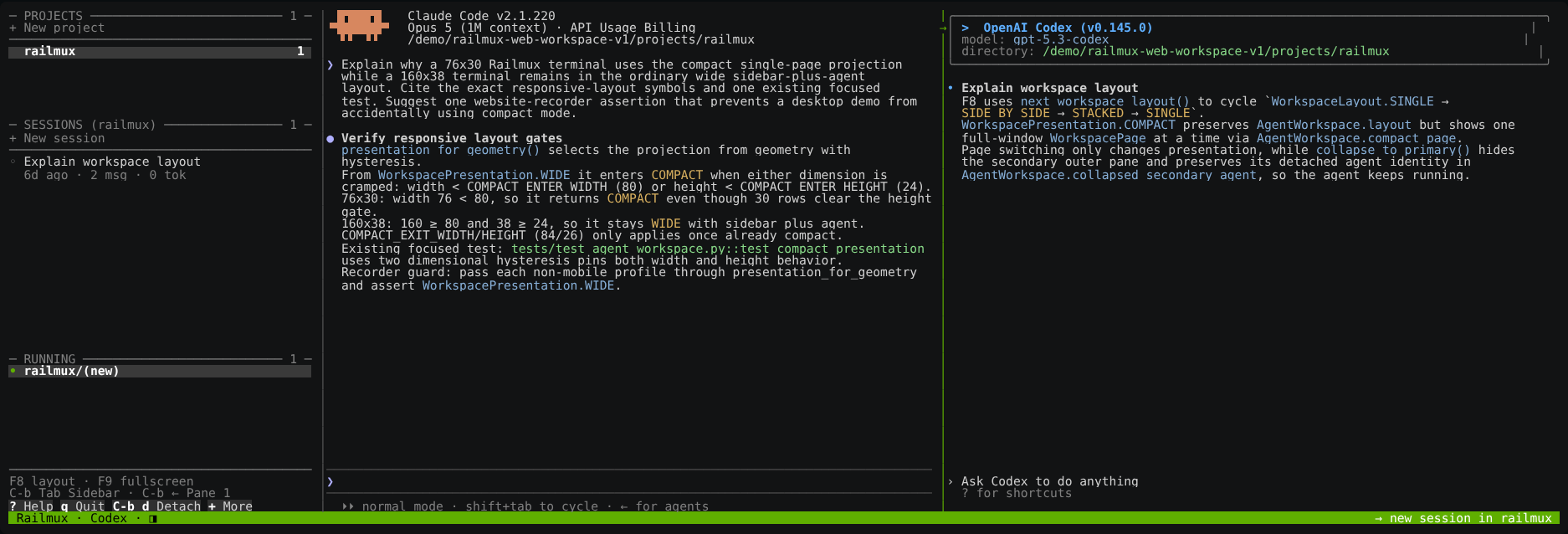
Task: Click new session in railmux status text
Action: click(1463, 518)
